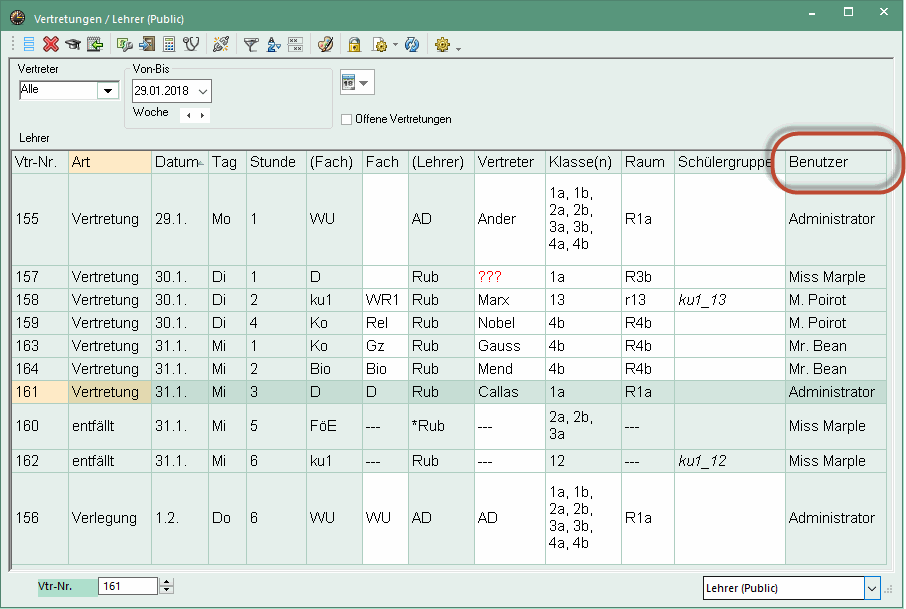The height and width of the screenshot is (609, 906).
Task: Open the Vertreter 'Alle' dropdown
Action: 107,90
